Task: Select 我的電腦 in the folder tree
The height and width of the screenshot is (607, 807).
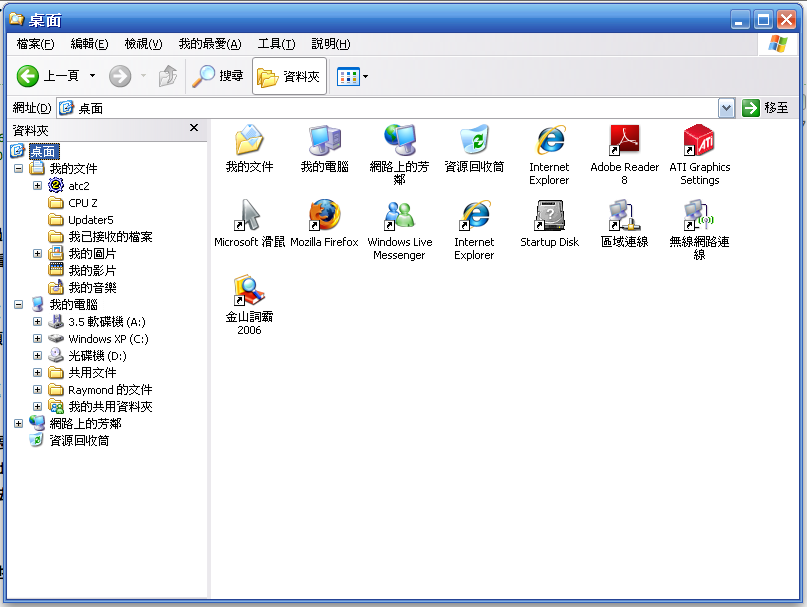Action: pyautogui.click(x=73, y=305)
